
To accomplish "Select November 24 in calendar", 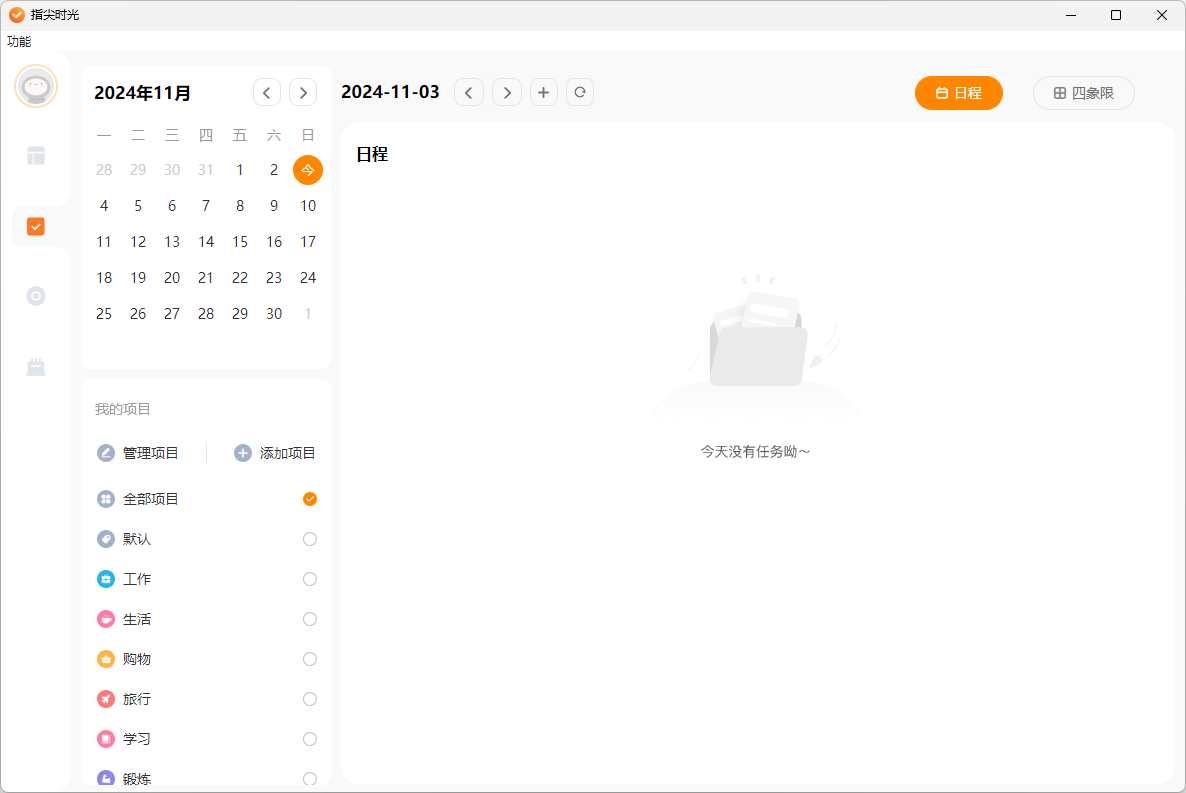I will click(x=307, y=278).
